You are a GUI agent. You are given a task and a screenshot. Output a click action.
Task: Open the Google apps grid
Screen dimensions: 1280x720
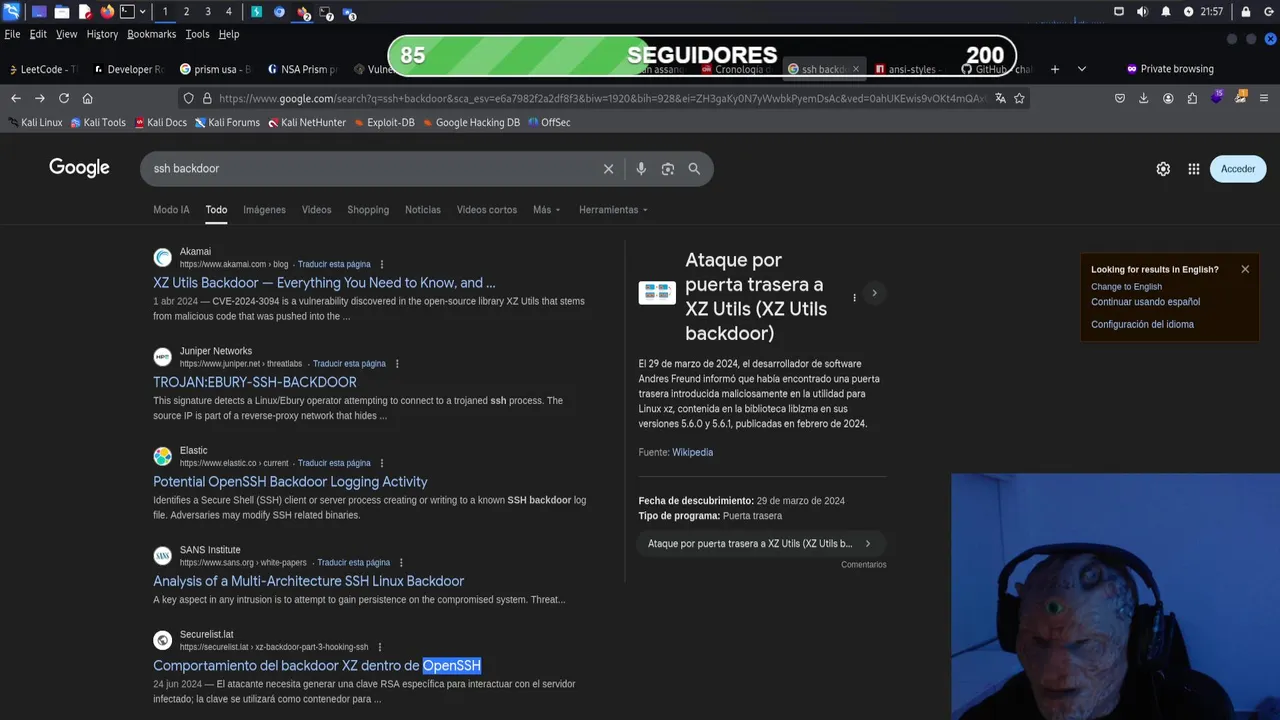pyautogui.click(x=1194, y=169)
